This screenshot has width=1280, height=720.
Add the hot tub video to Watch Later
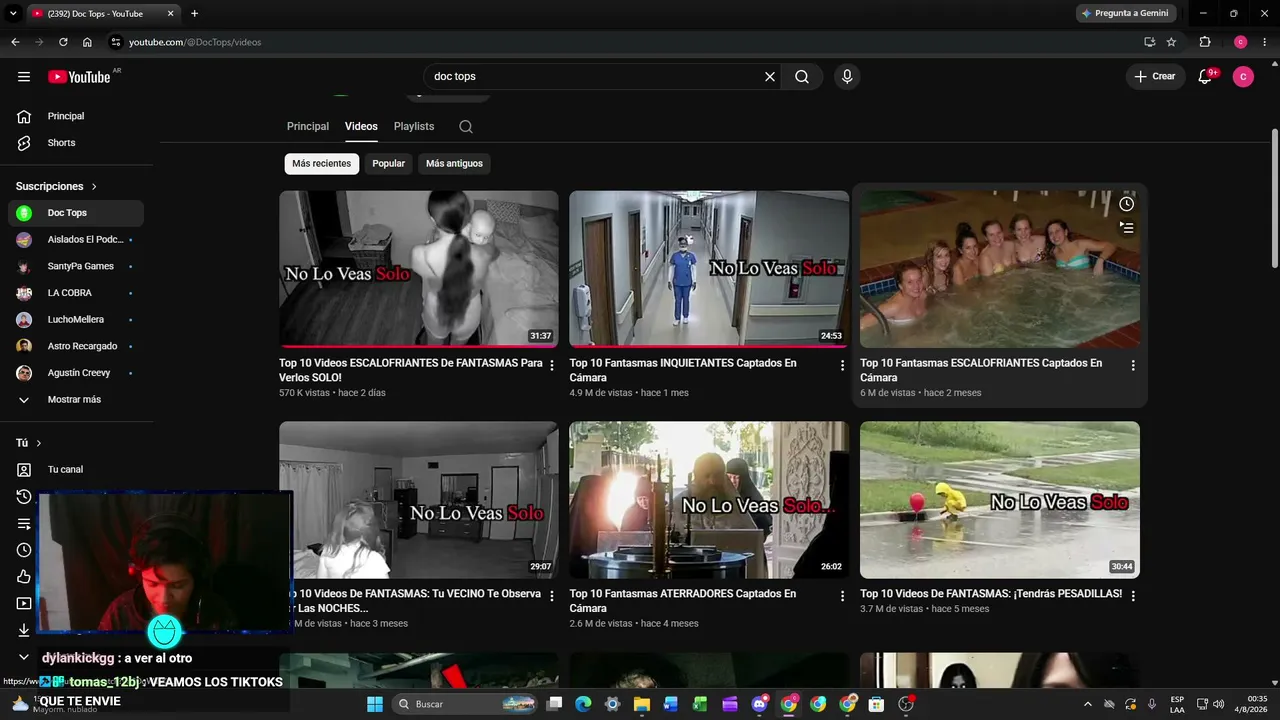pyautogui.click(x=1126, y=204)
